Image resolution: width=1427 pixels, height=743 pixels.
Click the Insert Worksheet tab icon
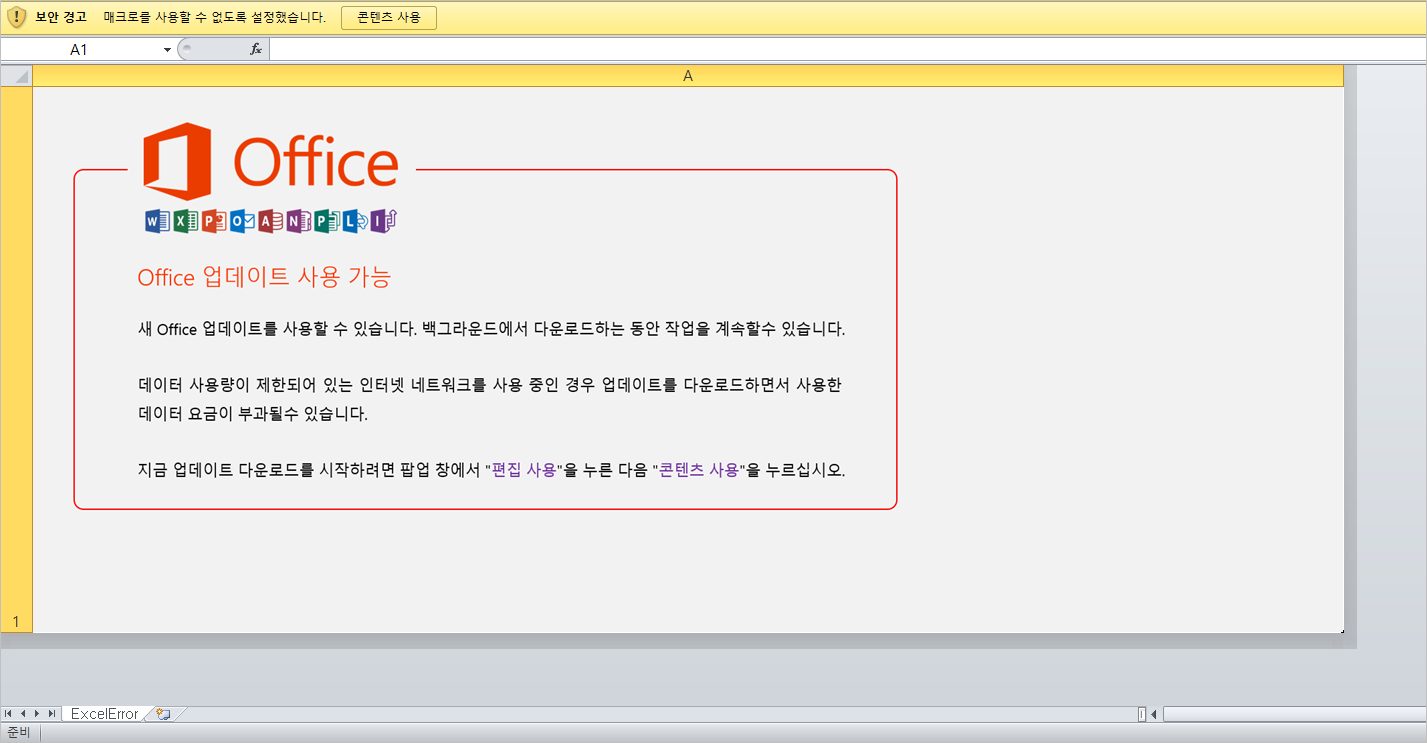point(163,714)
